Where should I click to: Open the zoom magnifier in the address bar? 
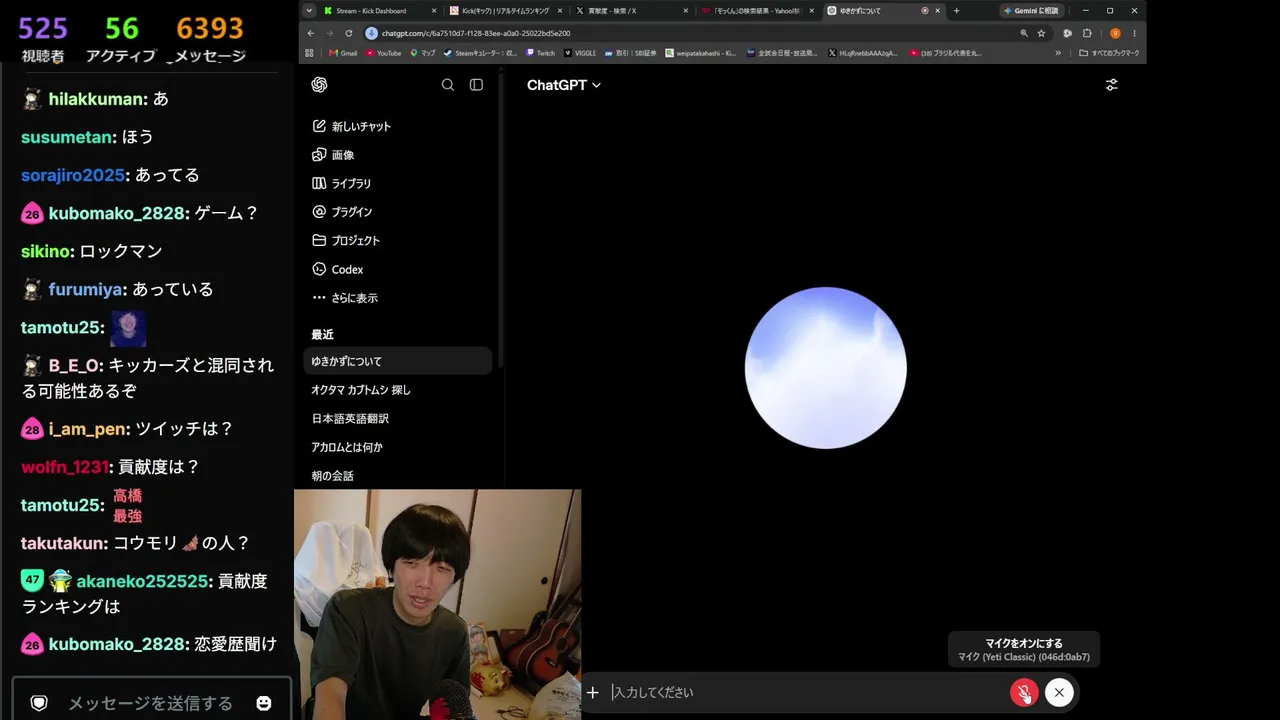pos(1023,33)
